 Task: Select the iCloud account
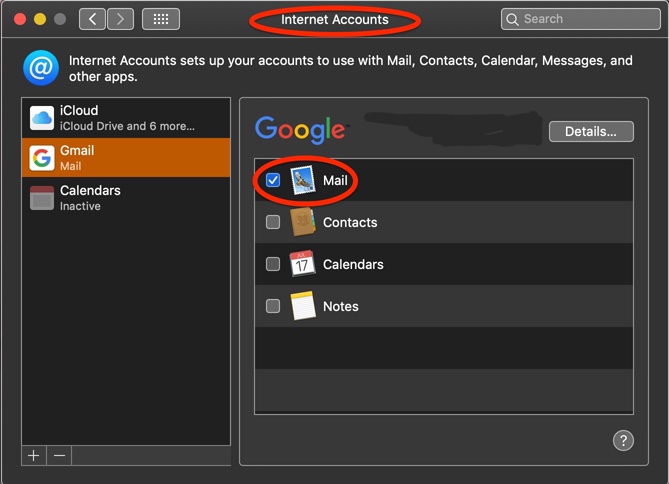pos(126,118)
